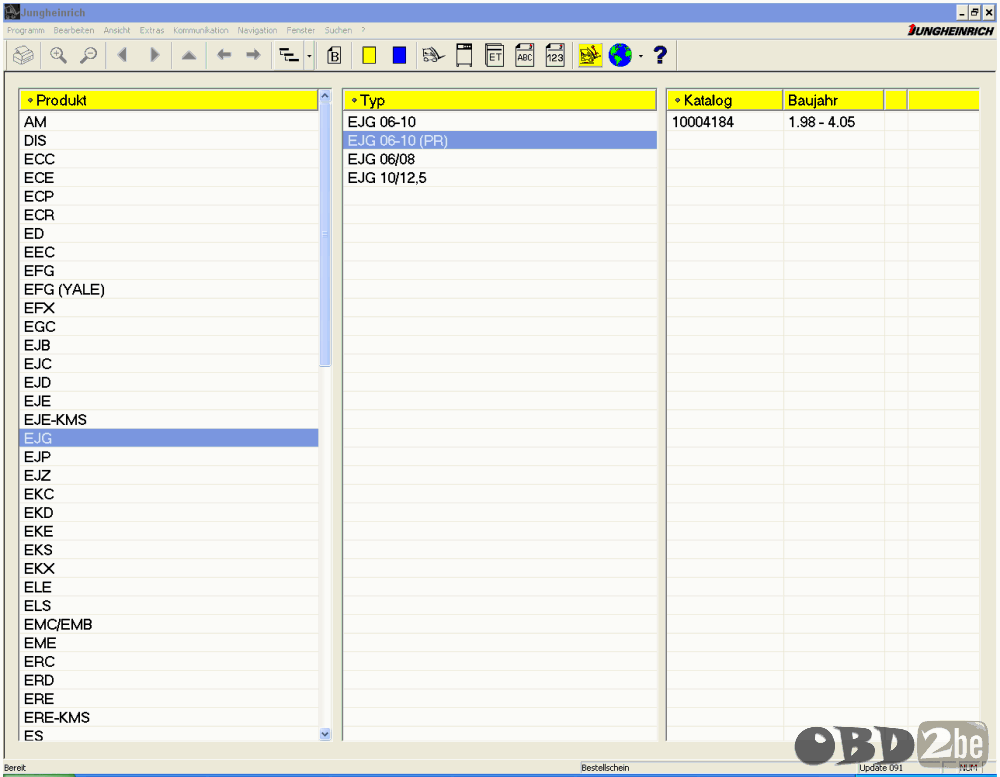Select type EJG 06-10
1000x777 pixels.
500,122
